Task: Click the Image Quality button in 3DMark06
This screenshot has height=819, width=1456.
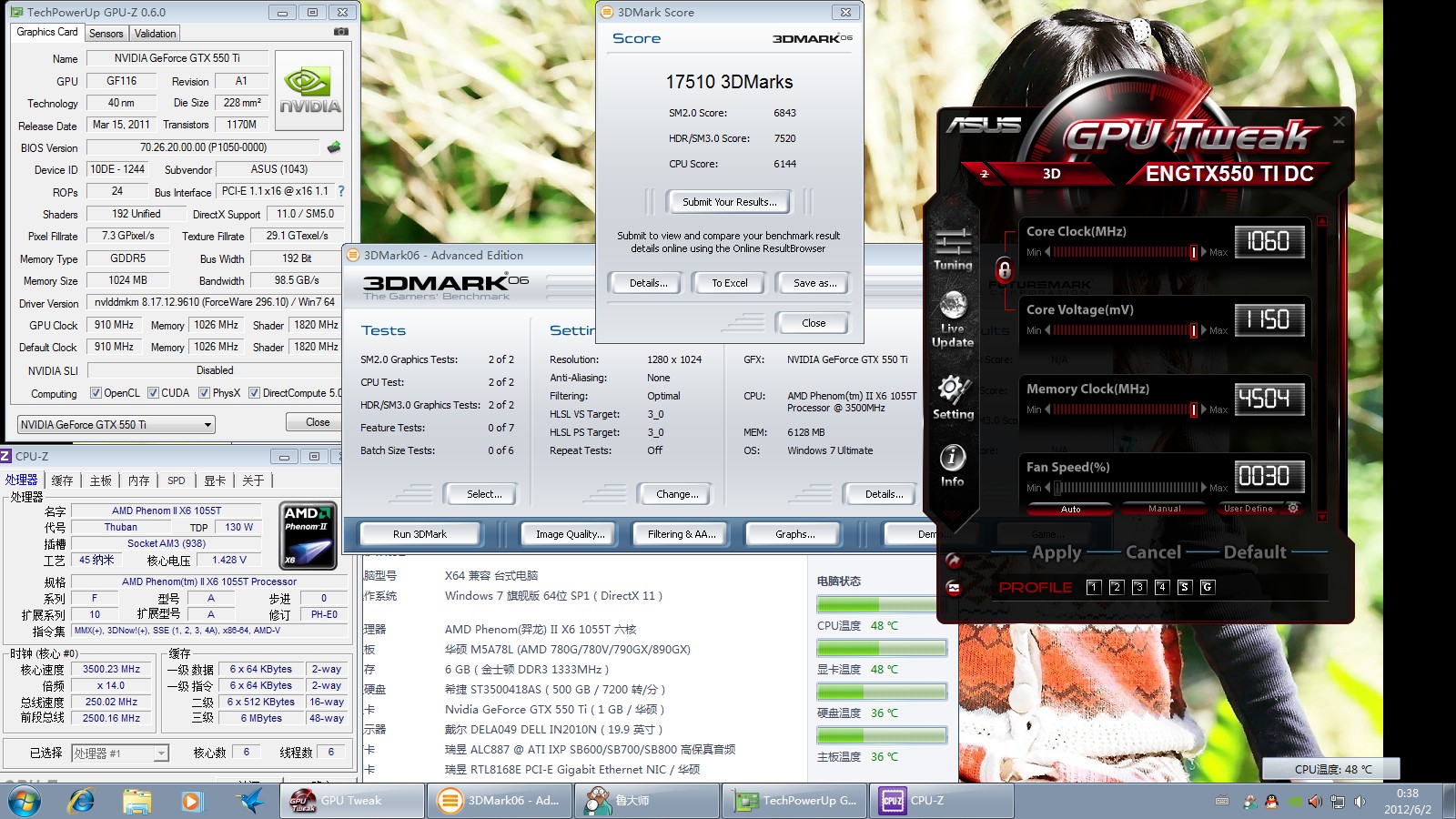Action: [570, 534]
